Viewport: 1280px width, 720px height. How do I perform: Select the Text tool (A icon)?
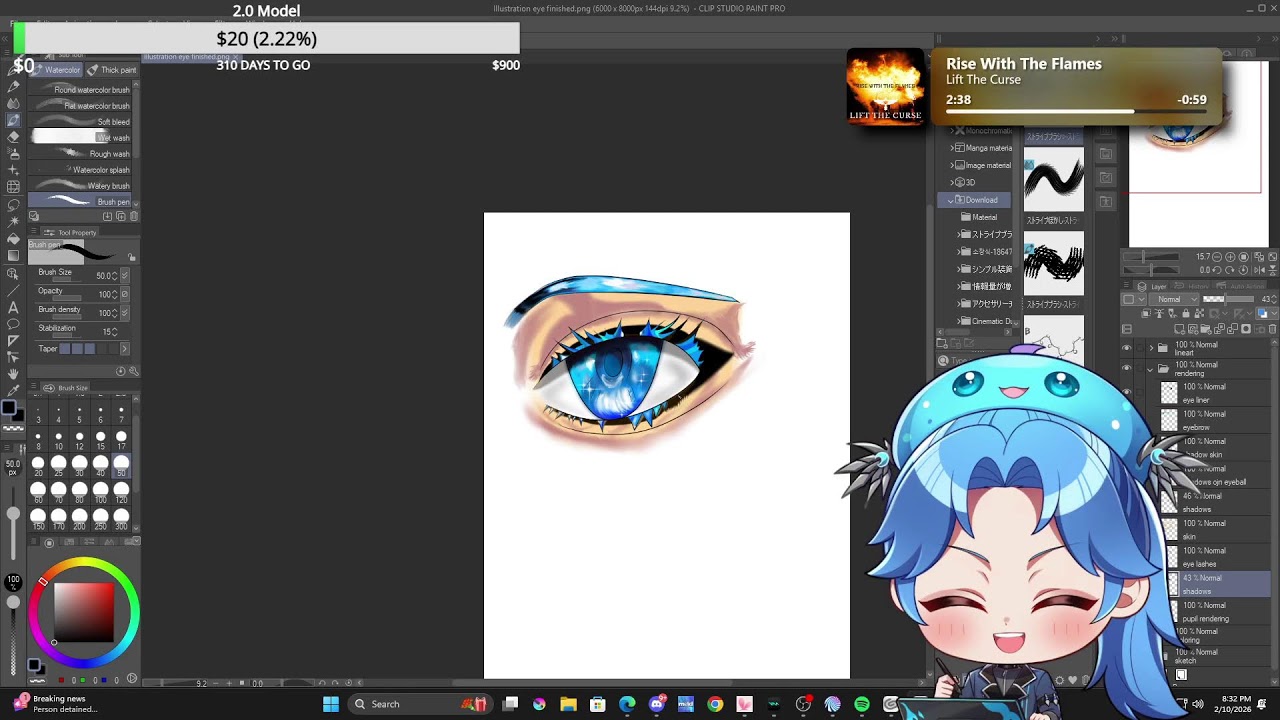[13, 307]
